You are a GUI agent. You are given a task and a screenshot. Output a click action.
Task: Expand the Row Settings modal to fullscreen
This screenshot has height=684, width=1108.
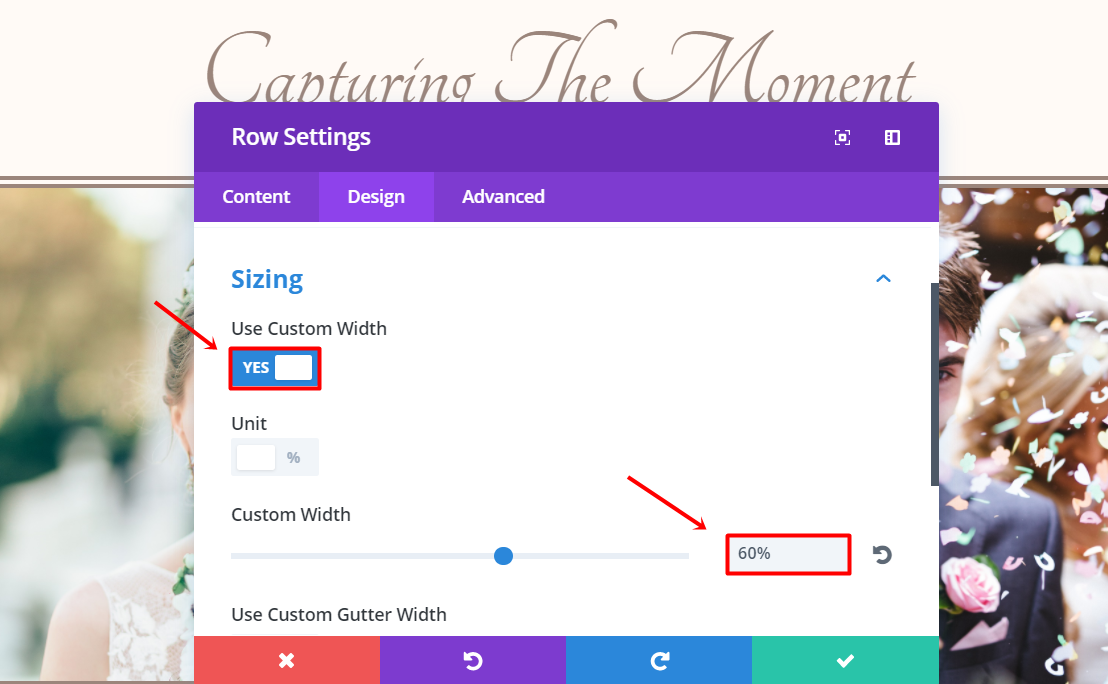(x=842, y=138)
